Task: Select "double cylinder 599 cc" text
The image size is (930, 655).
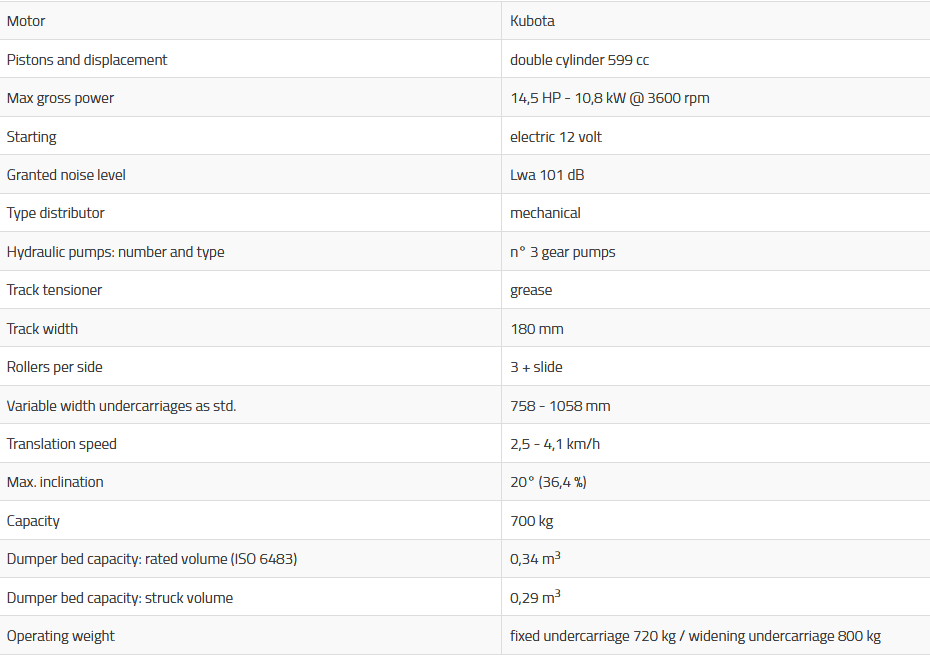Action: 579,60
